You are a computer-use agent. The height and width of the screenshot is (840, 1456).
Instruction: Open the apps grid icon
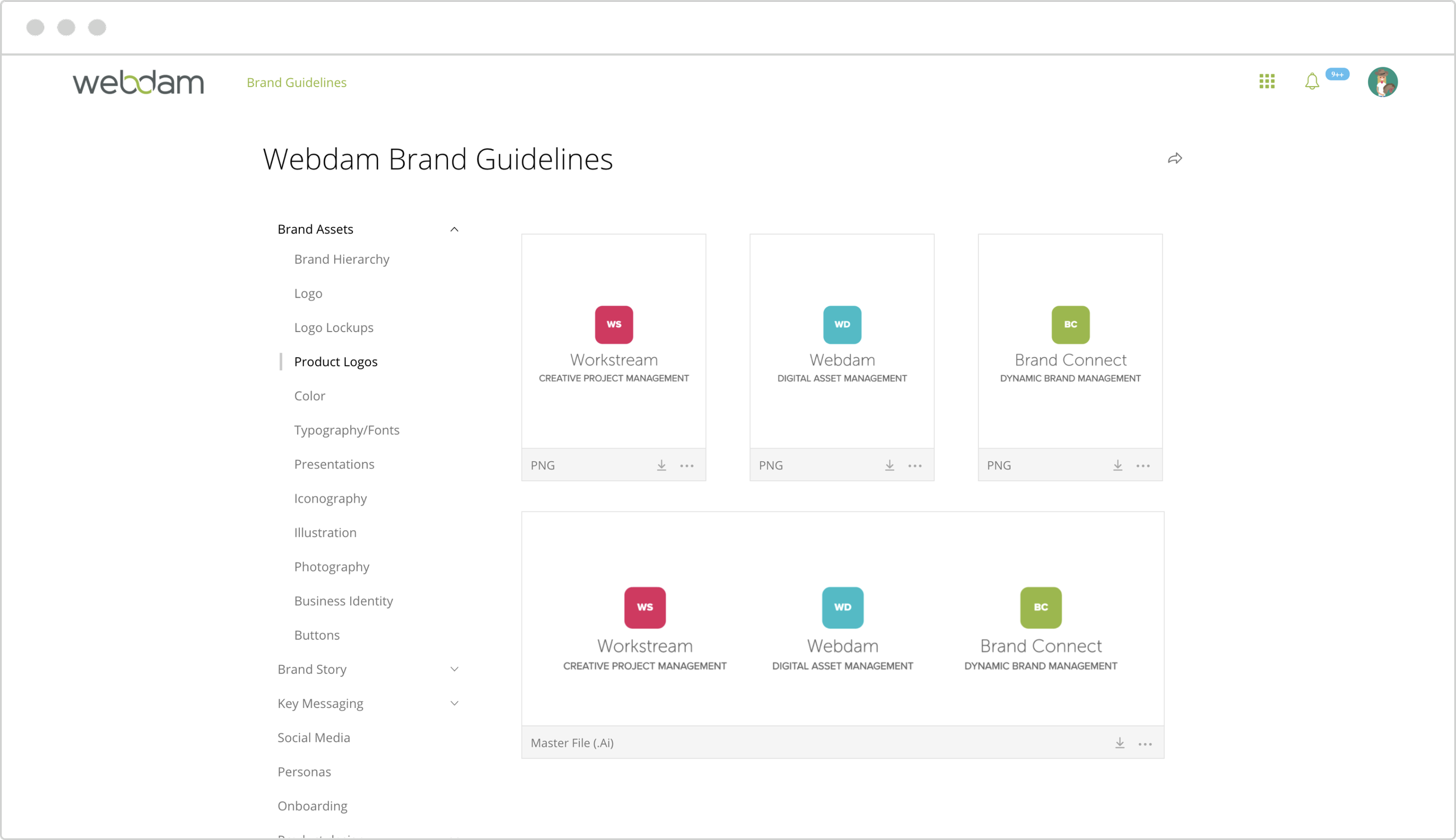(1267, 82)
